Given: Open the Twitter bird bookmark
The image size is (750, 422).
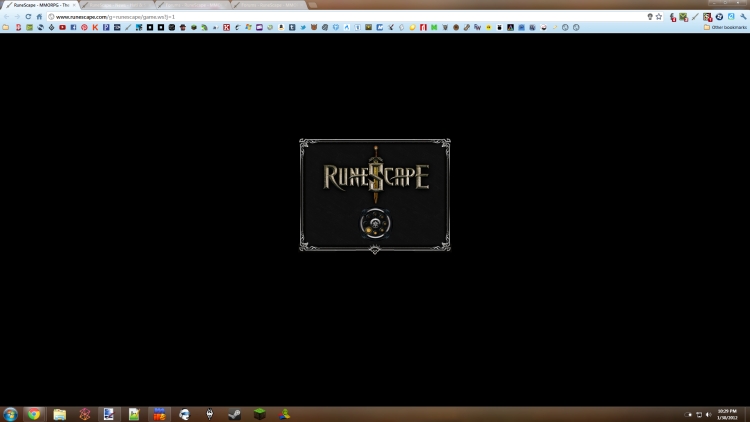Looking at the screenshot, I should (x=303, y=27).
